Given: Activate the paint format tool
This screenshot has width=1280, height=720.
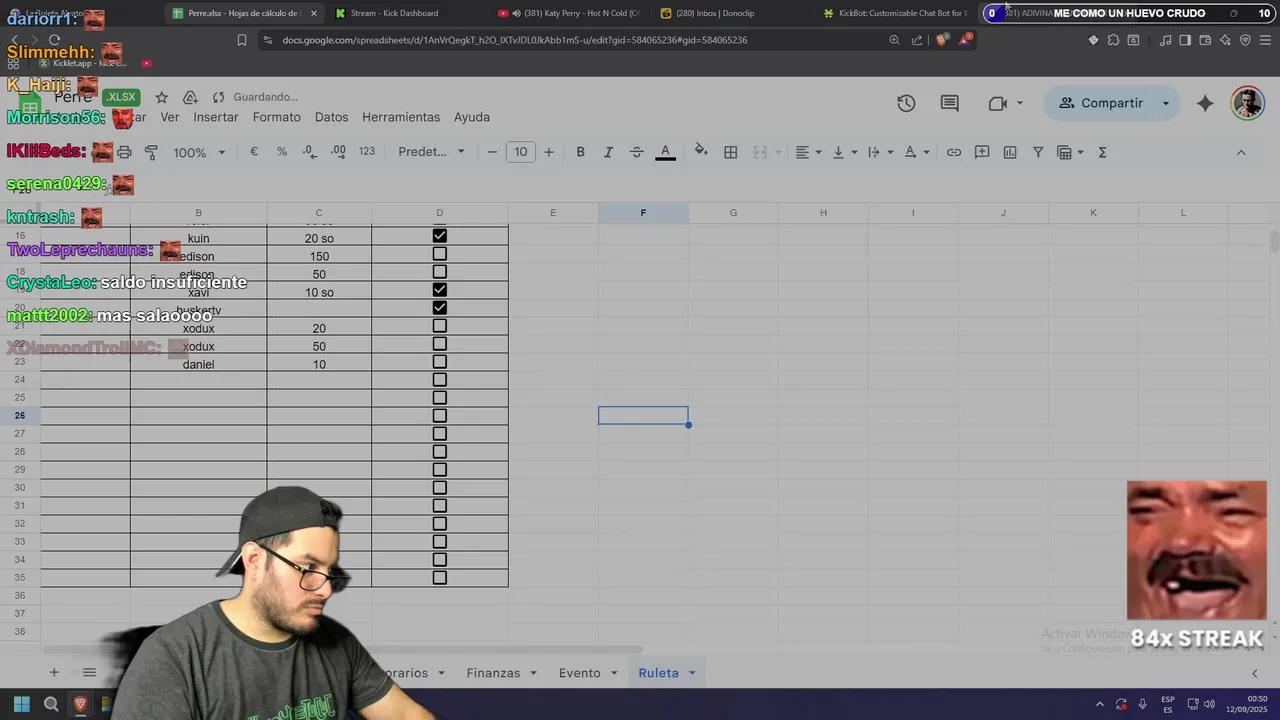Looking at the screenshot, I should 152,152.
